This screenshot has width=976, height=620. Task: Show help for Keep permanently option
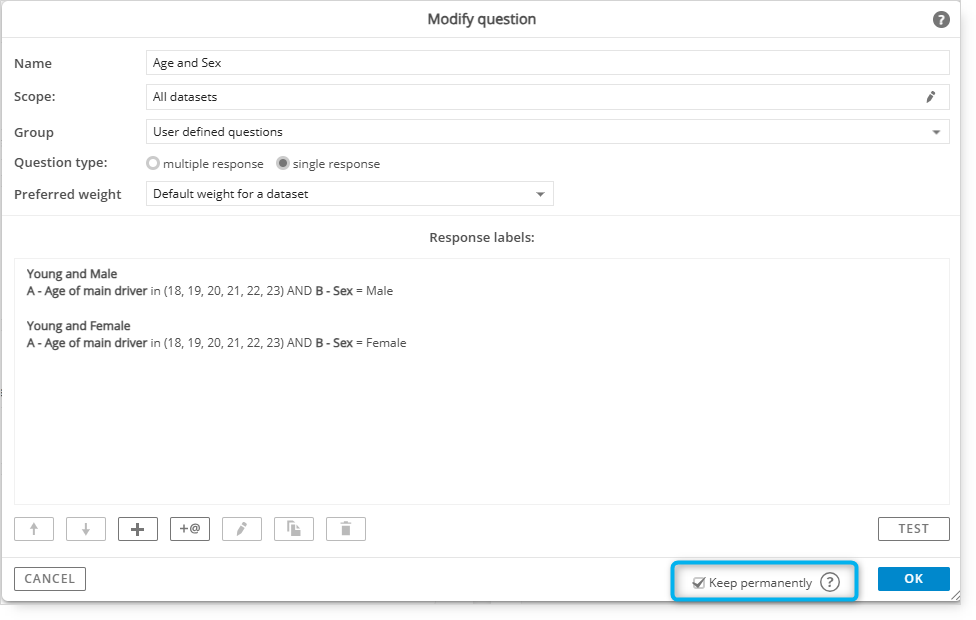coord(830,582)
